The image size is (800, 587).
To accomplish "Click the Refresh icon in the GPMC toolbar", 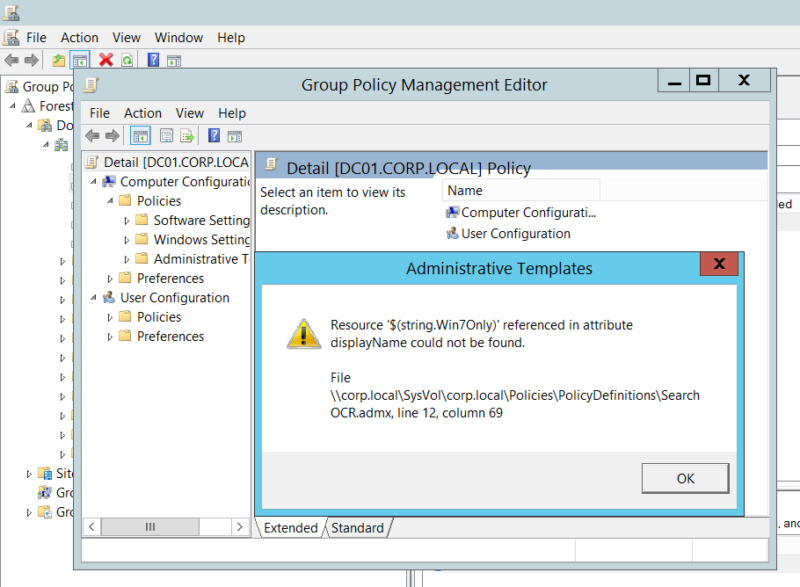I will [x=127, y=59].
